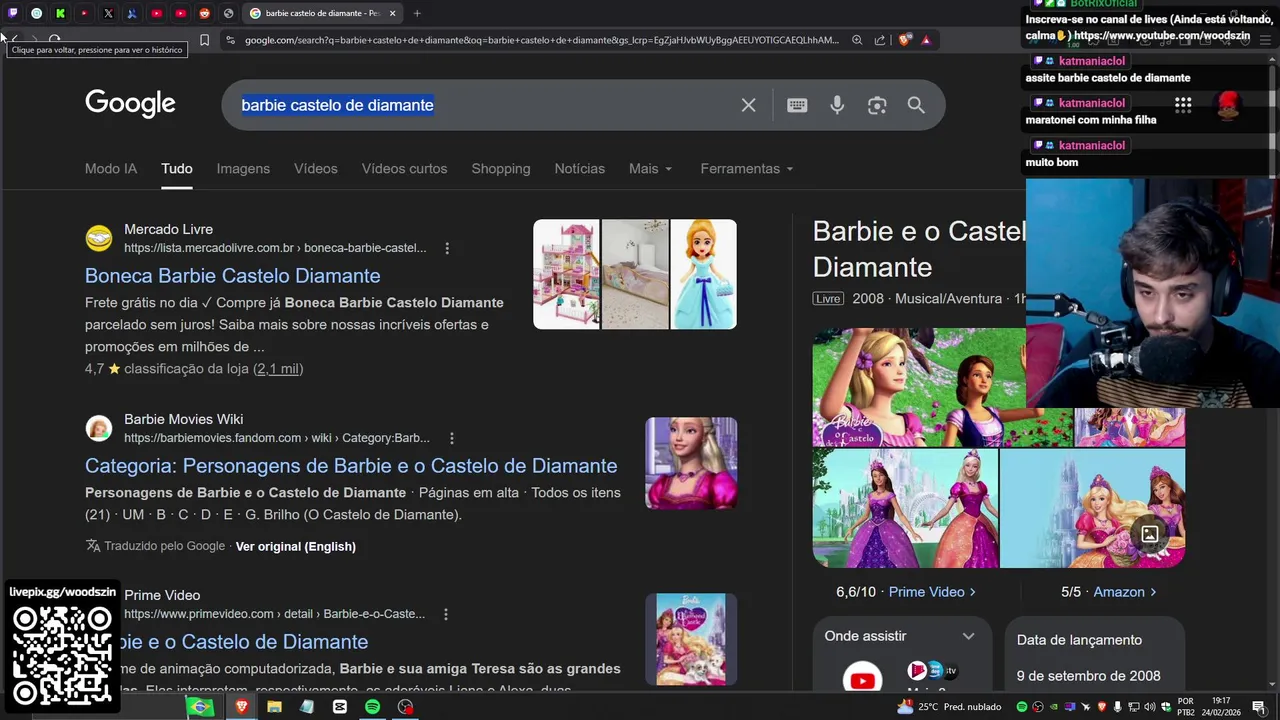Expand the Mais dropdown
The height and width of the screenshot is (720, 1280).
[x=650, y=169]
